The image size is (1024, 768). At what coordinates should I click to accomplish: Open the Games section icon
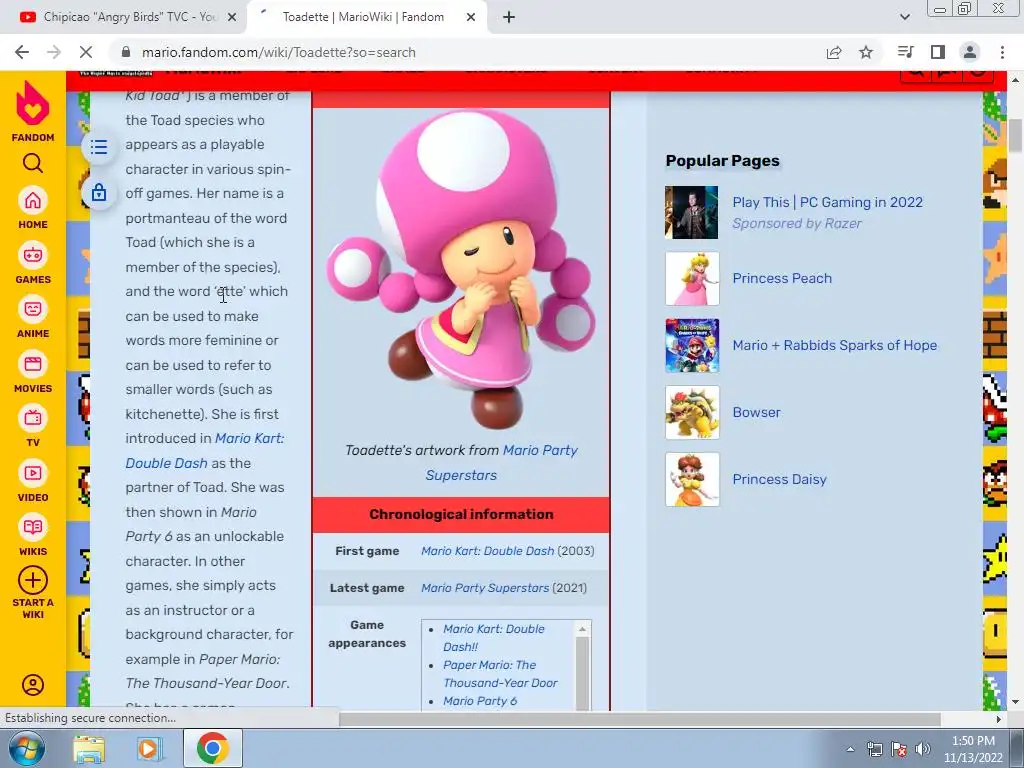33,255
